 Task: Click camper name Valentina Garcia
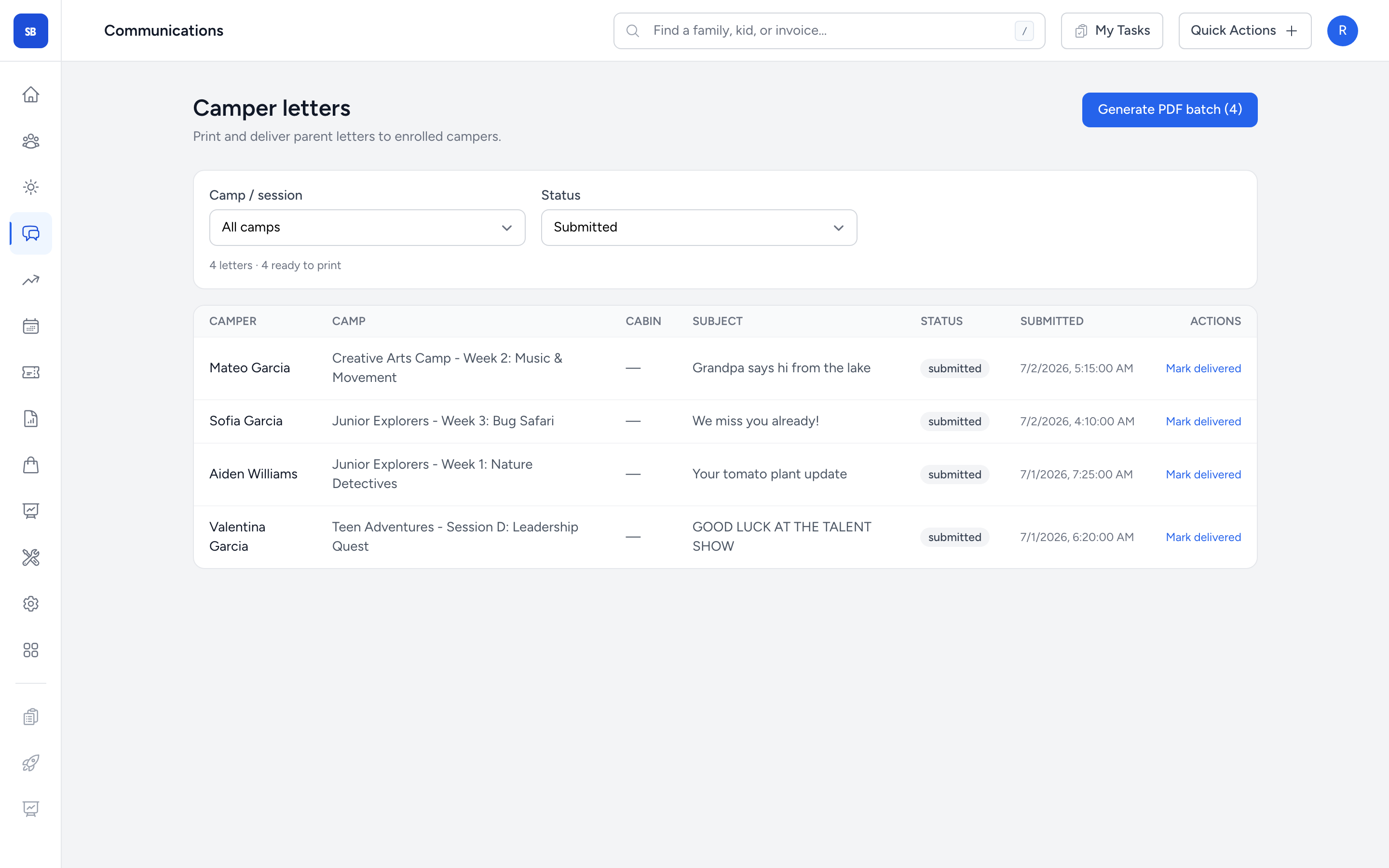pos(237,537)
